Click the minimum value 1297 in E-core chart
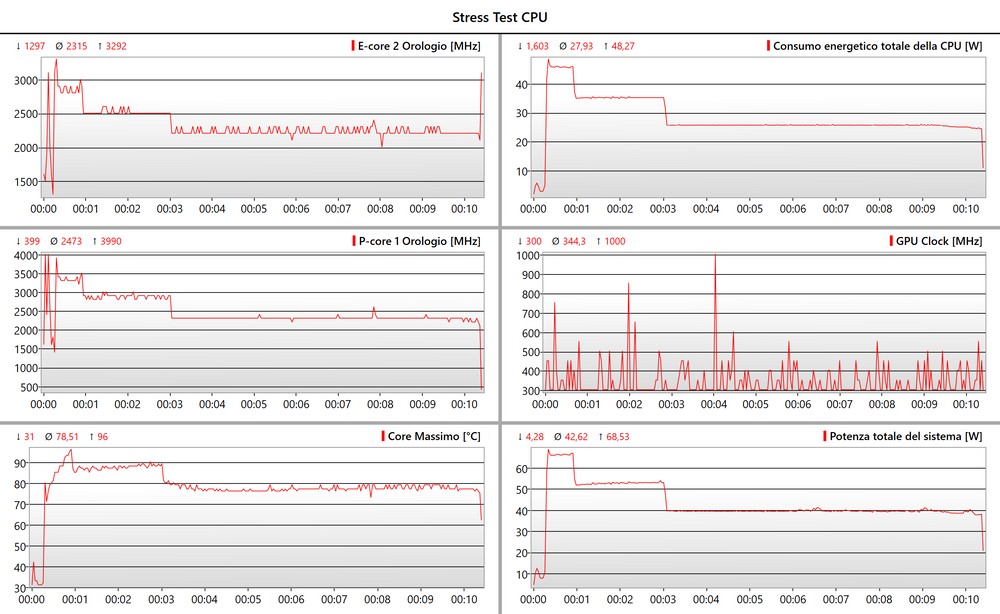 (35, 46)
